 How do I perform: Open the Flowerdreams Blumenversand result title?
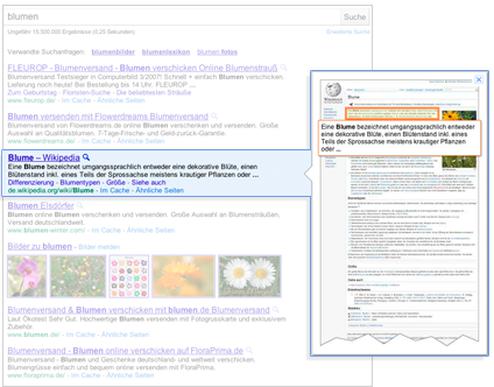coord(108,116)
